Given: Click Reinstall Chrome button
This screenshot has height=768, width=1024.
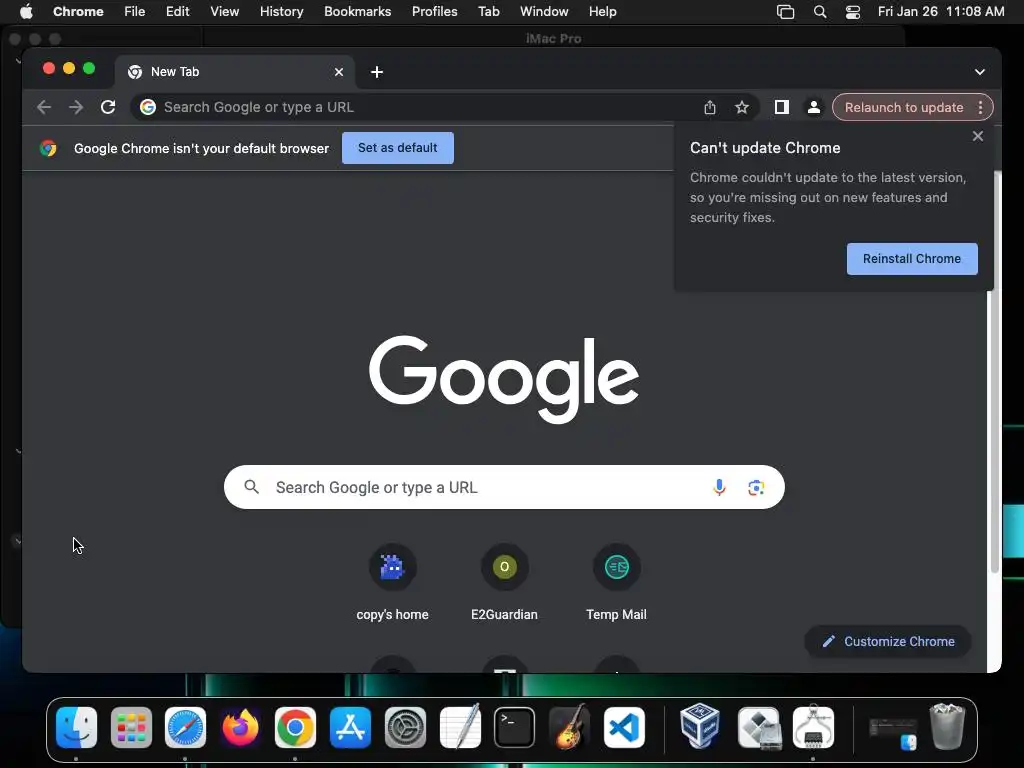Looking at the screenshot, I should pos(912,259).
